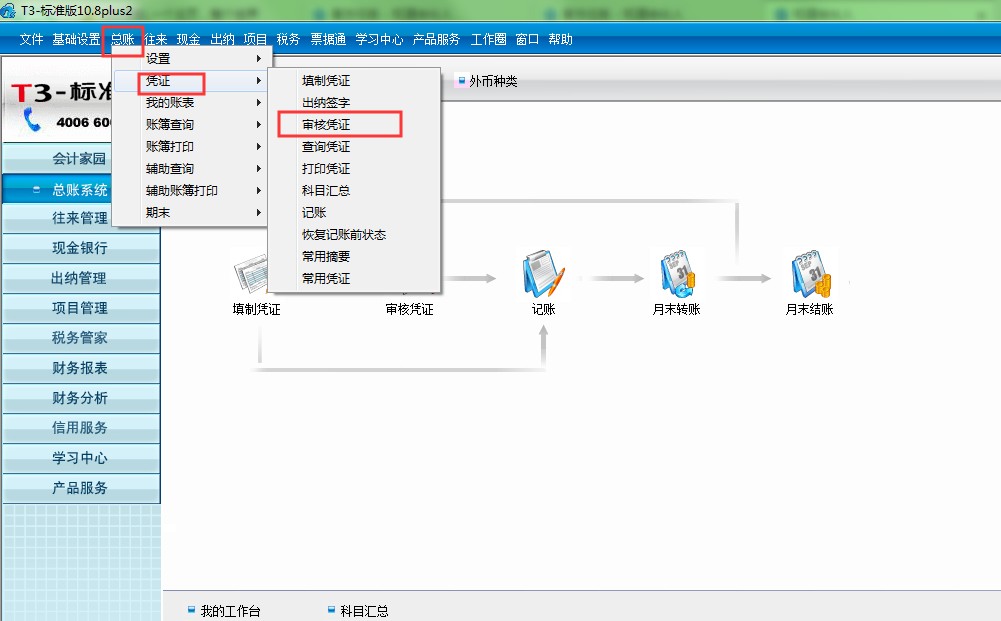Open 项目管理 in the sidebar

point(80,308)
